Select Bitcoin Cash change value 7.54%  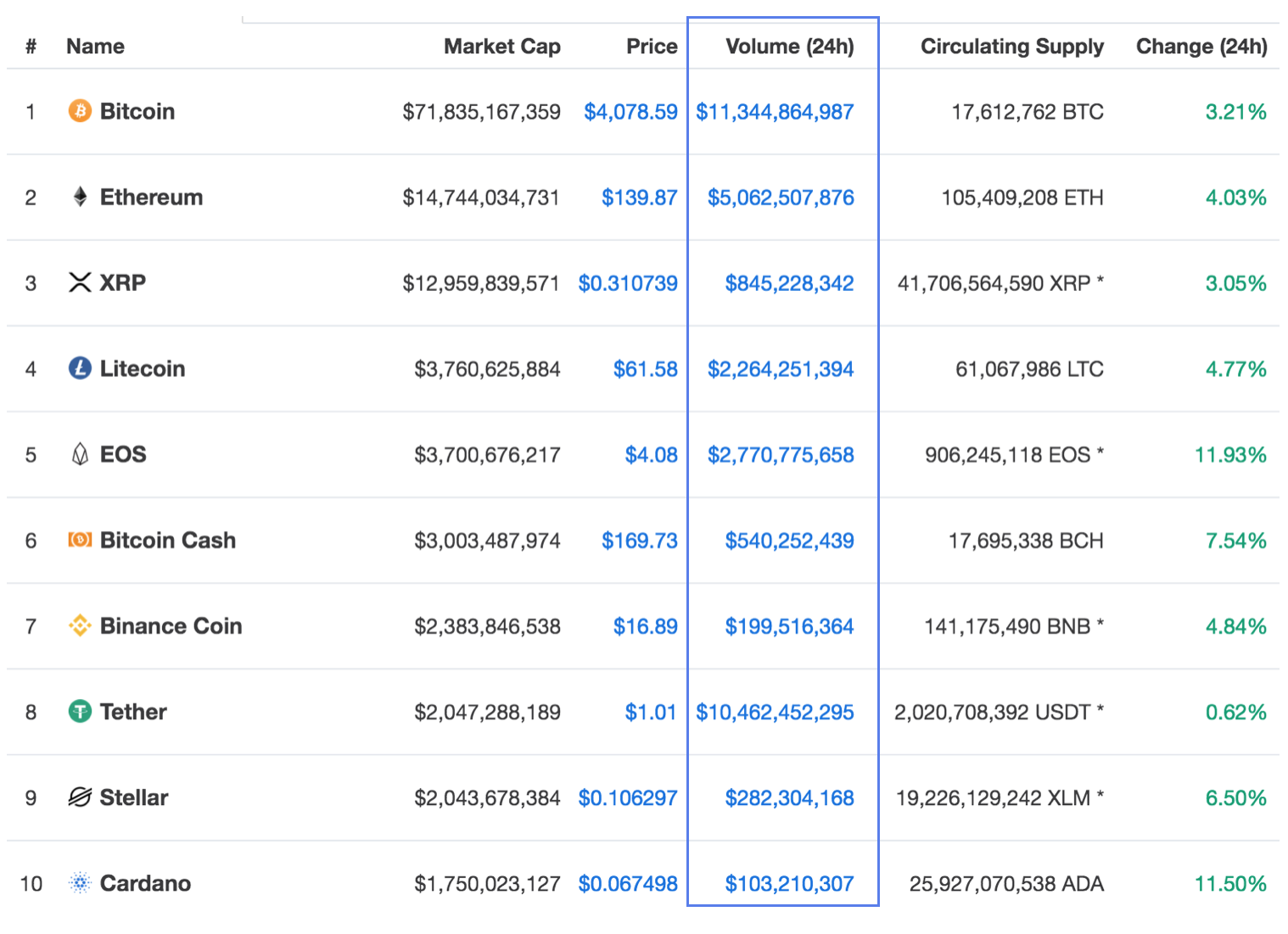[1235, 540]
